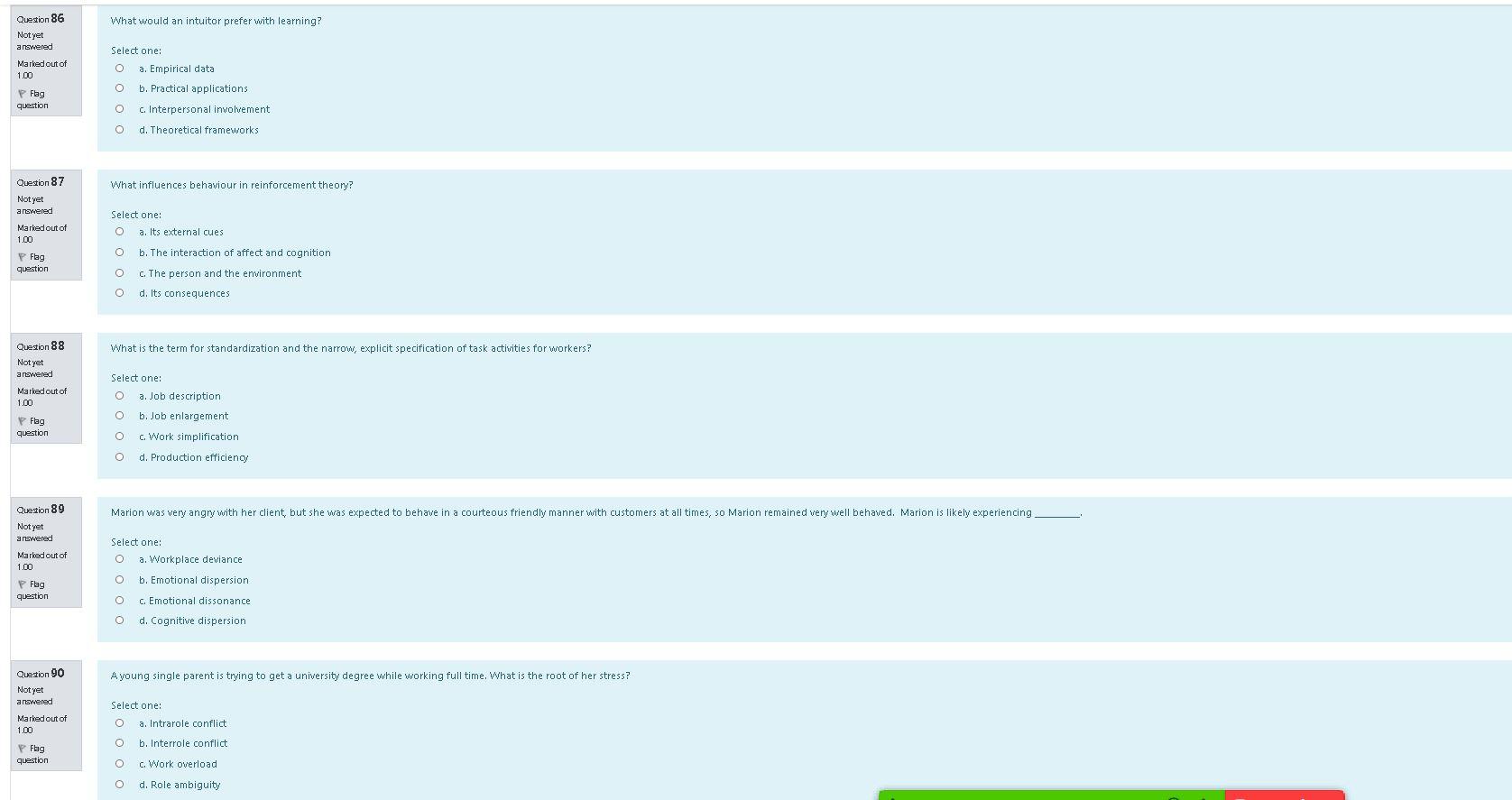Flag question 89
This screenshot has height=800, width=1512.
32,590
